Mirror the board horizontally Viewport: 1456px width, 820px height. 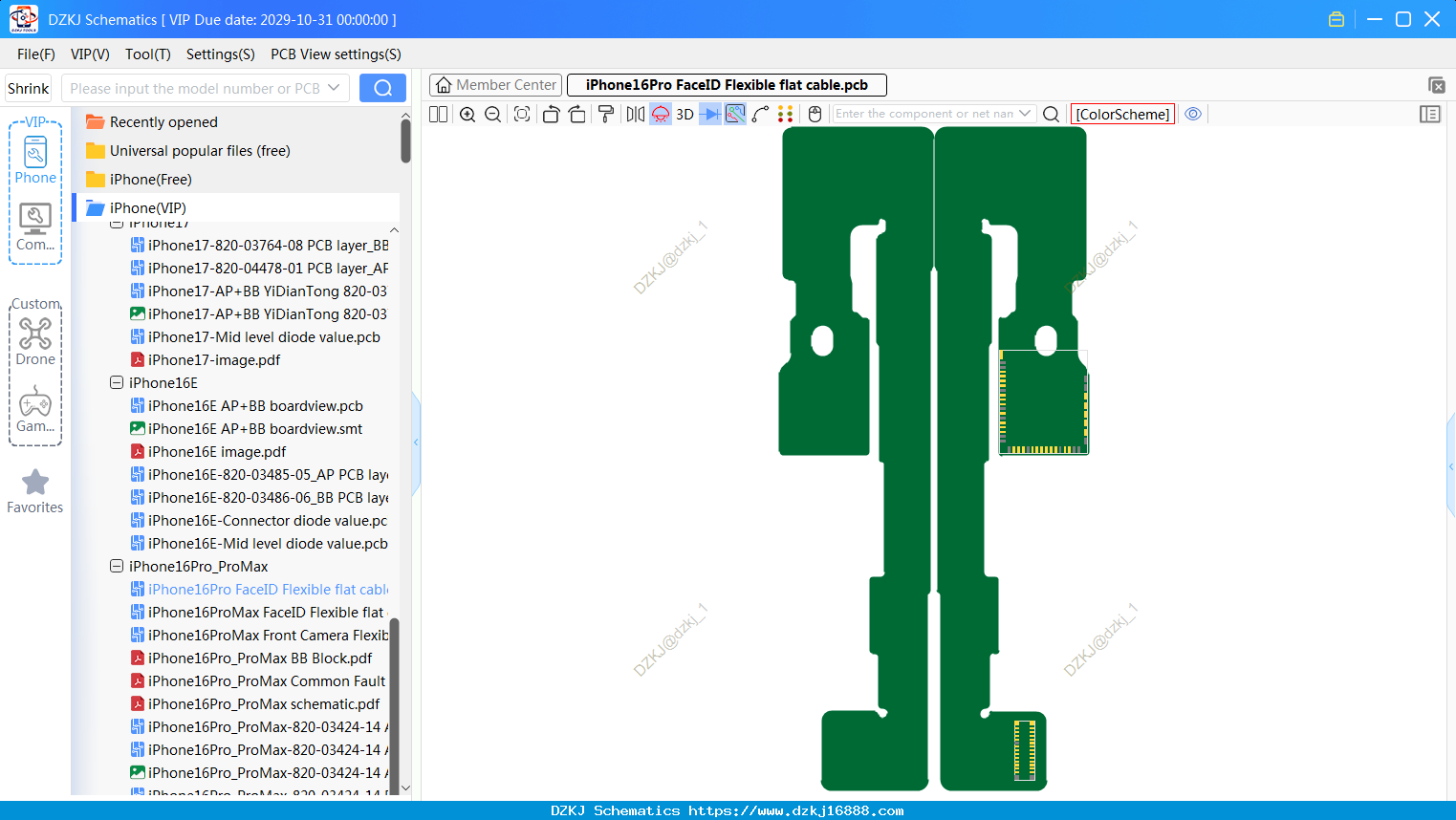pyautogui.click(x=636, y=114)
